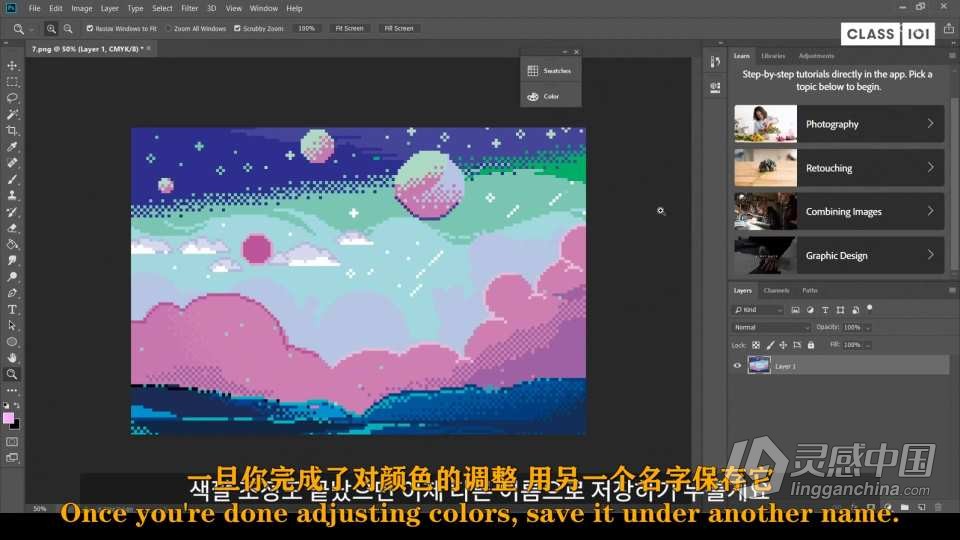Turn layer filtering on or off

(x=869, y=308)
